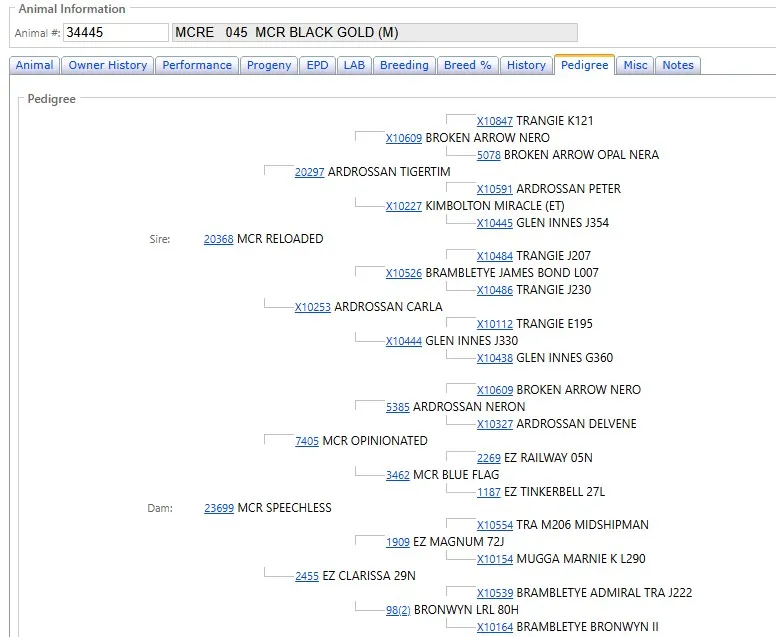
Task: Open link X10526 for BRAMBLETYE JAMES BOND L007
Action: (x=403, y=273)
